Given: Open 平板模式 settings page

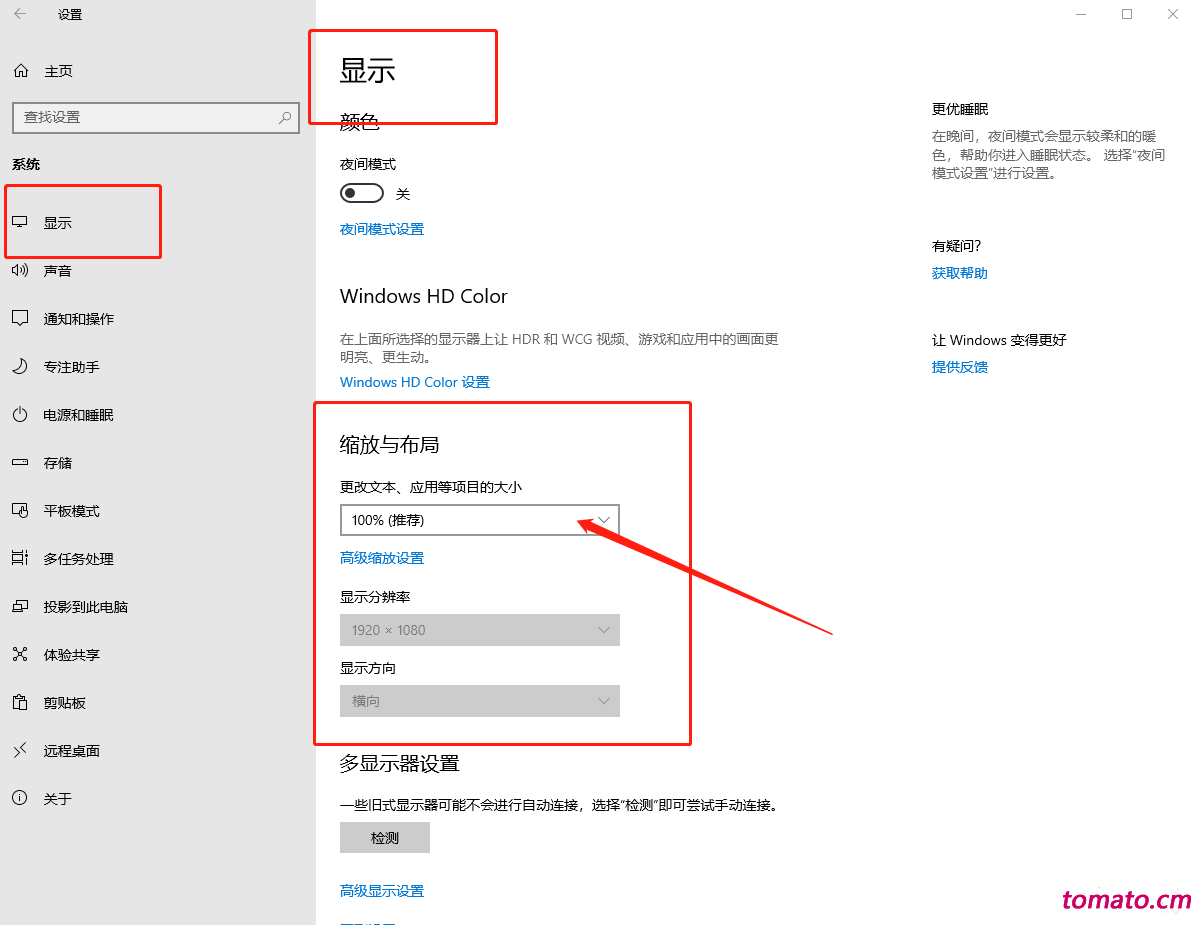Looking at the screenshot, I should click(72, 511).
